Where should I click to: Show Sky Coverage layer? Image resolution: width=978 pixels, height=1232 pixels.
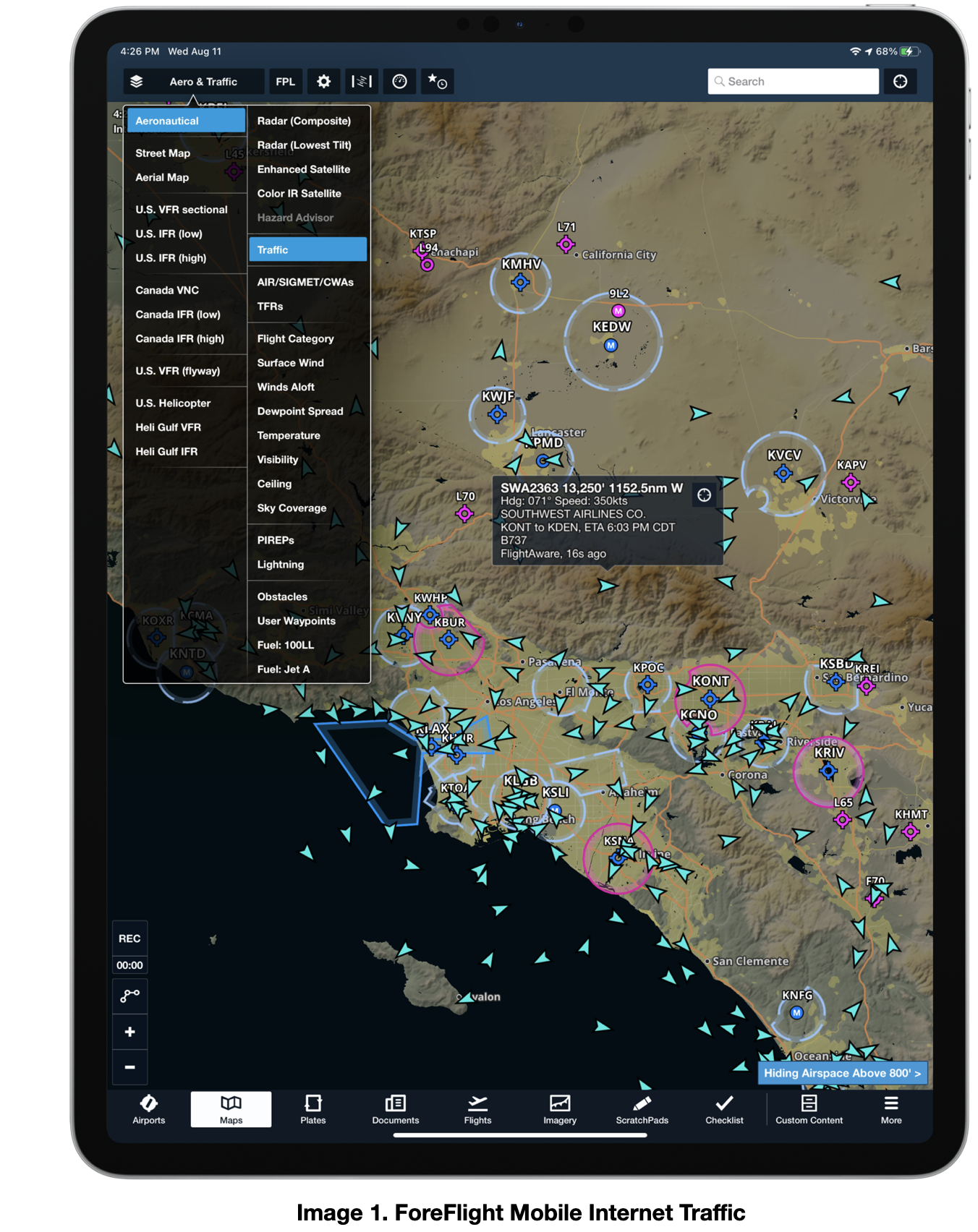tap(292, 508)
